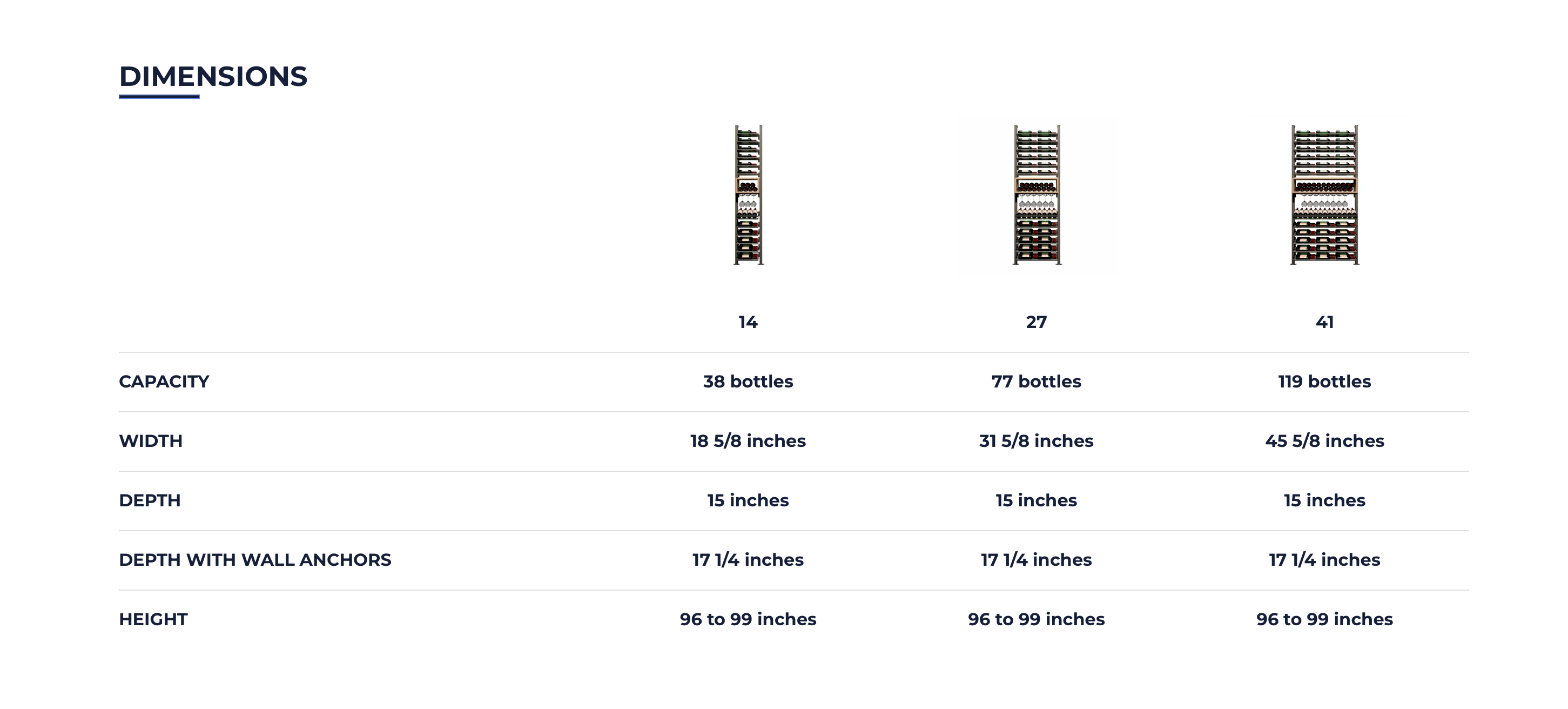Viewport: 1568px width, 709px height.
Task: Click the "45 5/8 inches" width value
Action: click(1324, 441)
